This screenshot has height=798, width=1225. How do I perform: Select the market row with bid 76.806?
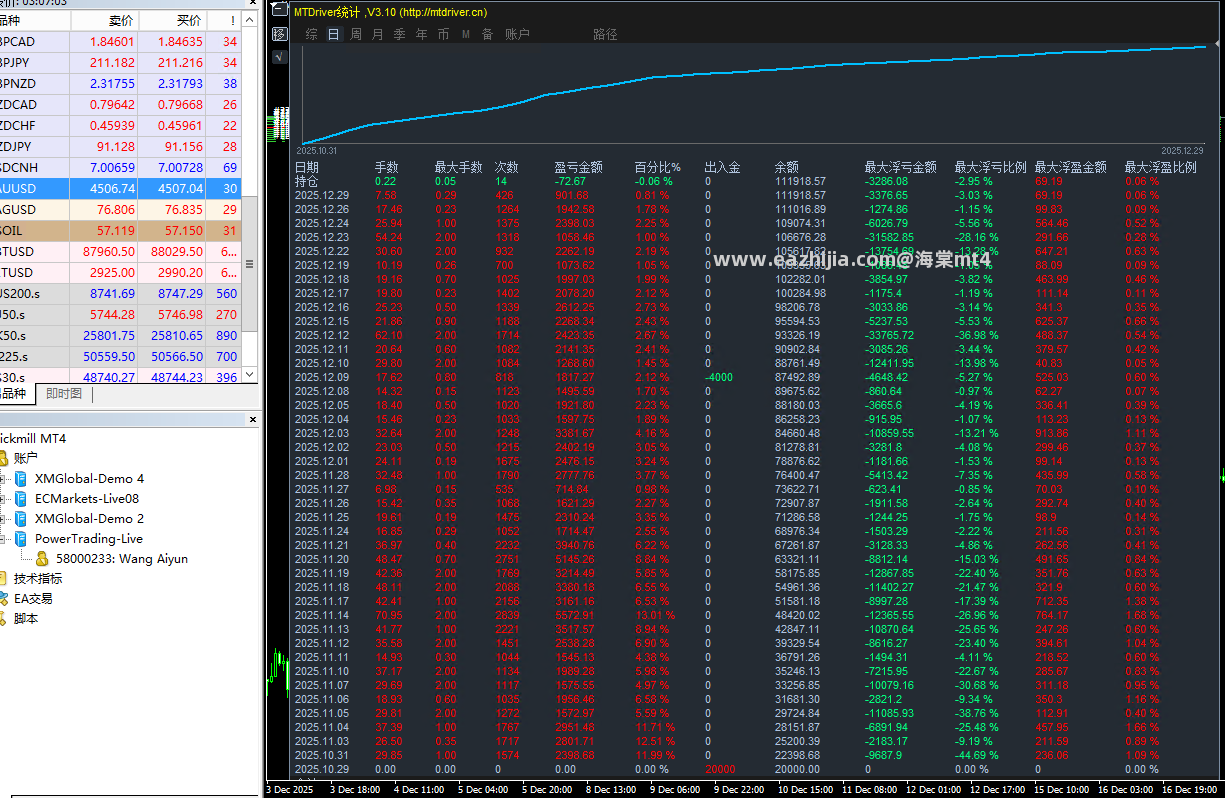coord(121,209)
